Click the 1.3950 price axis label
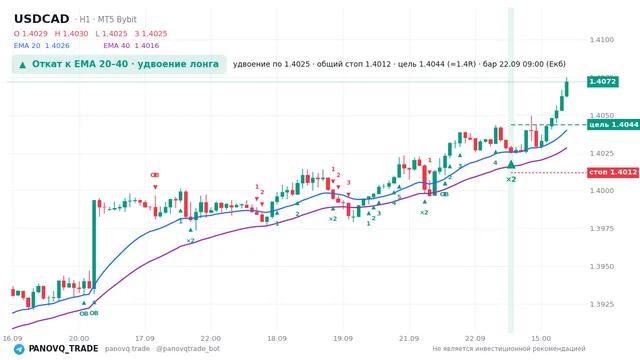Viewport: 640px width, 360px height. click(x=602, y=266)
